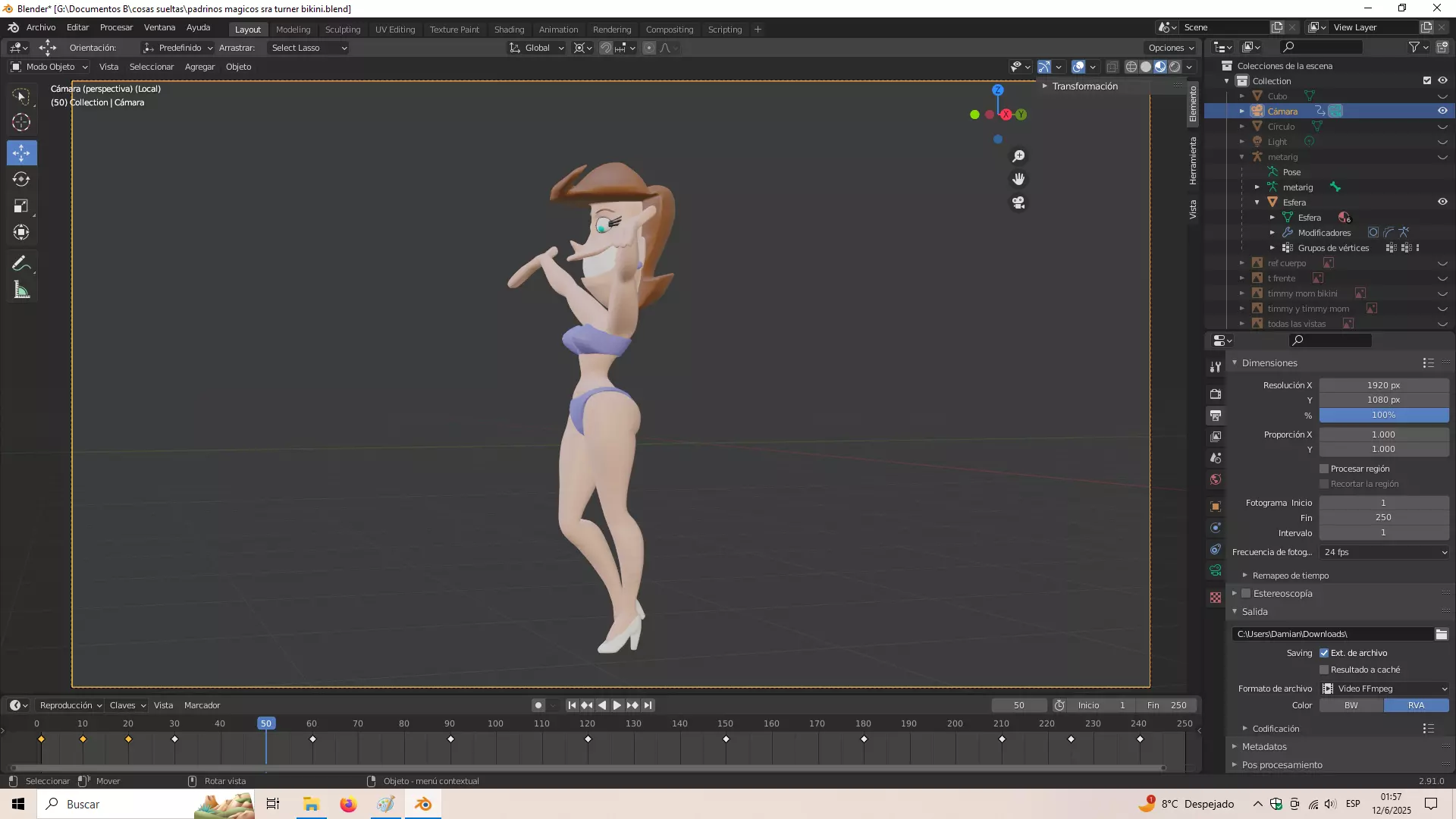Select the Measure tool

[21, 290]
